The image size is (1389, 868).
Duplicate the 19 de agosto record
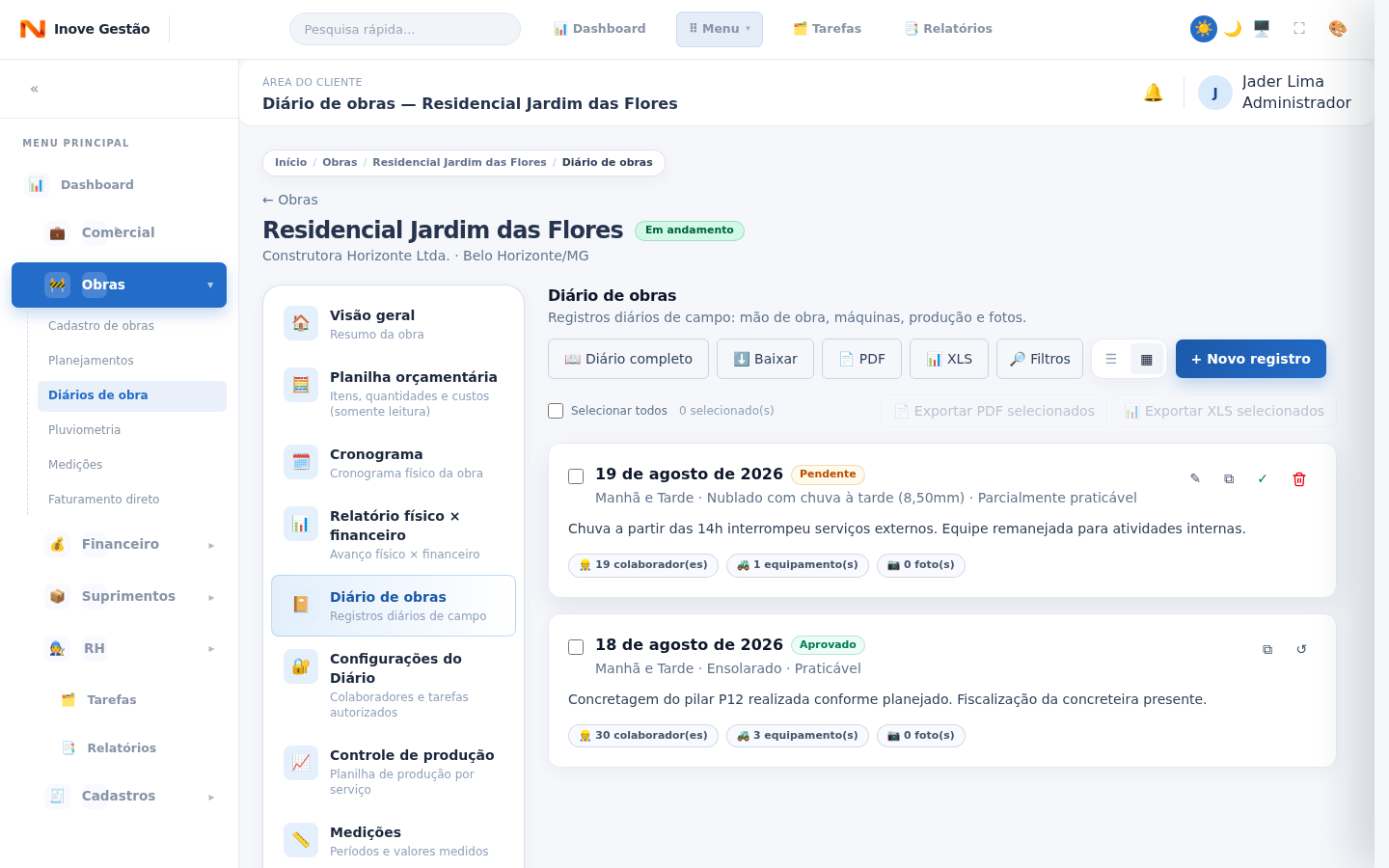coord(1229,478)
